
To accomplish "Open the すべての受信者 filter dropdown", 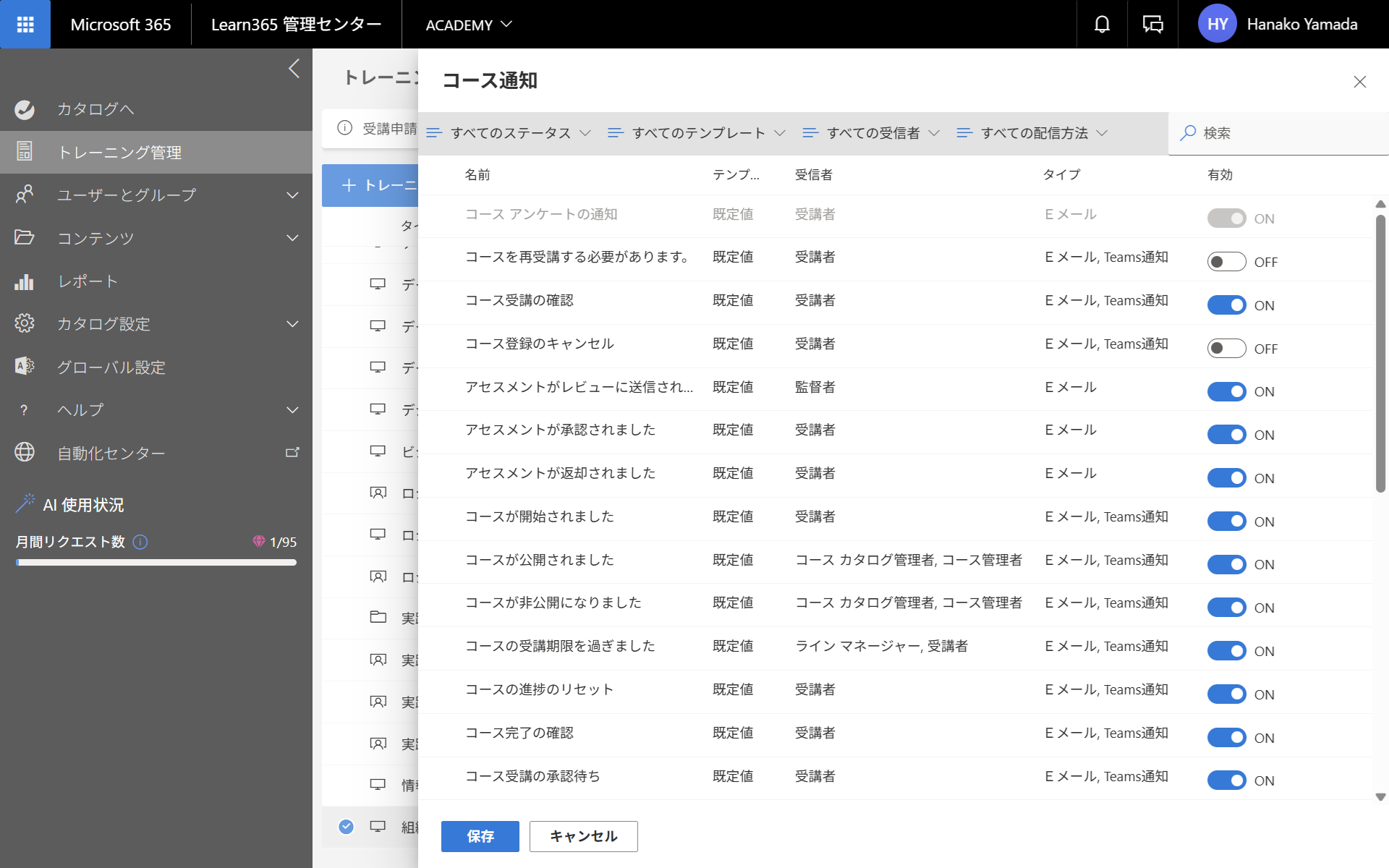I will point(872,133).
